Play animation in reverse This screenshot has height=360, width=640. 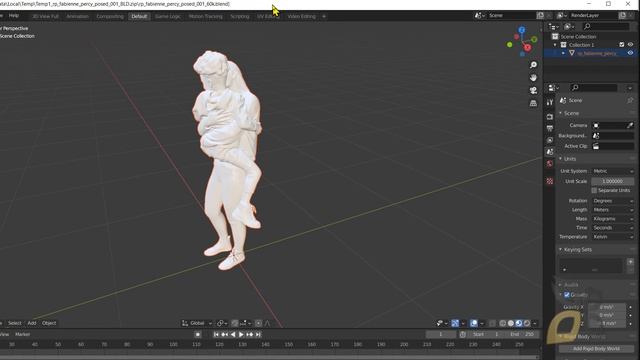click(233, 335)
